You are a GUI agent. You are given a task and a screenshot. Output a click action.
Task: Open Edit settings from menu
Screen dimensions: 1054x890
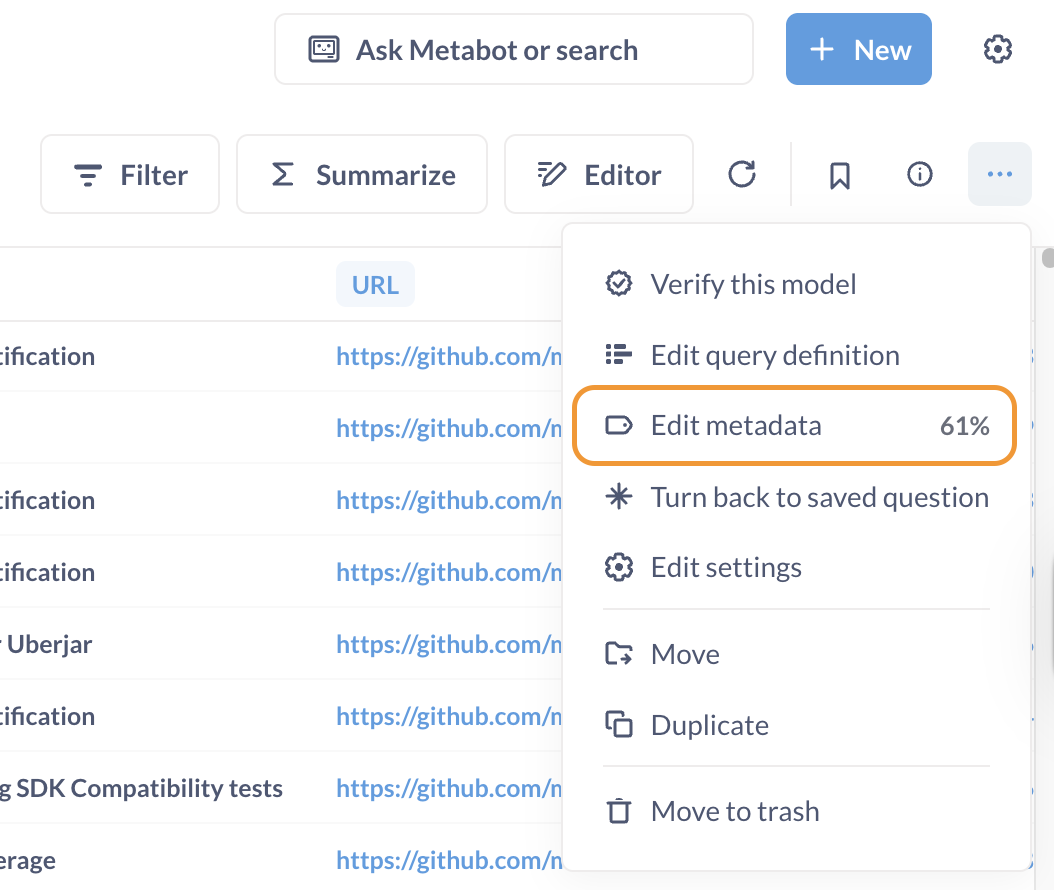(726, 568)
